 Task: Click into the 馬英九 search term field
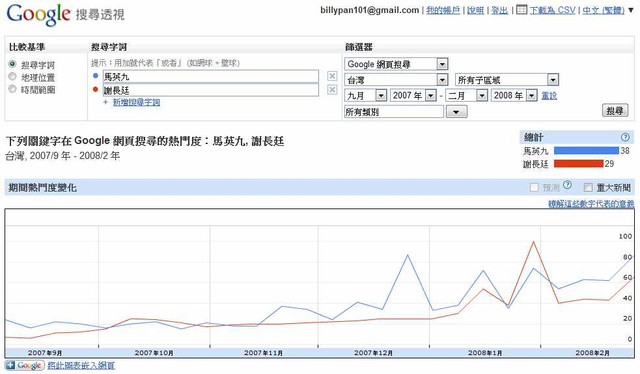tap(211, 76)
